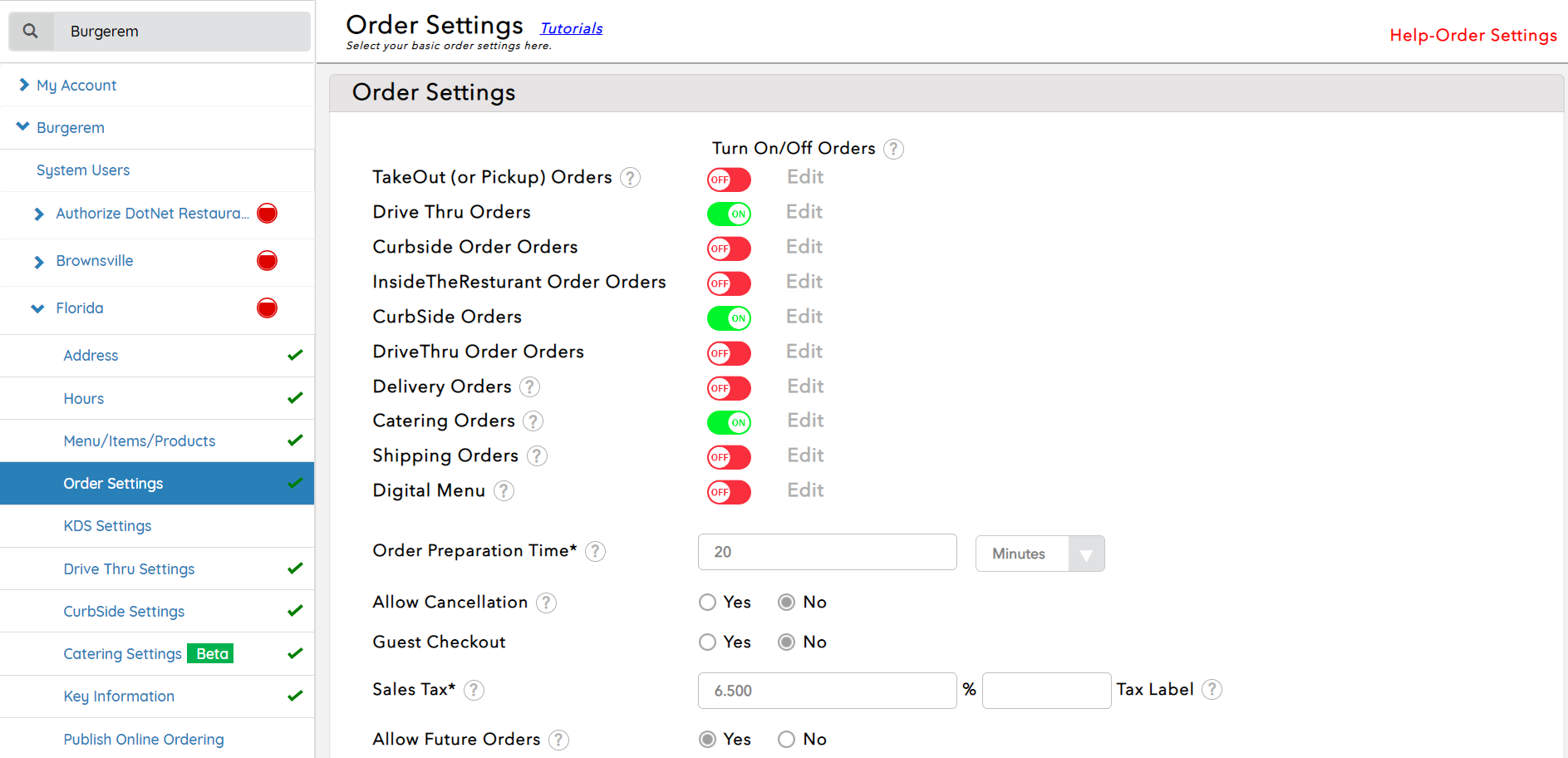Open KDS Settings in sidebar

(x=107, y=526)
